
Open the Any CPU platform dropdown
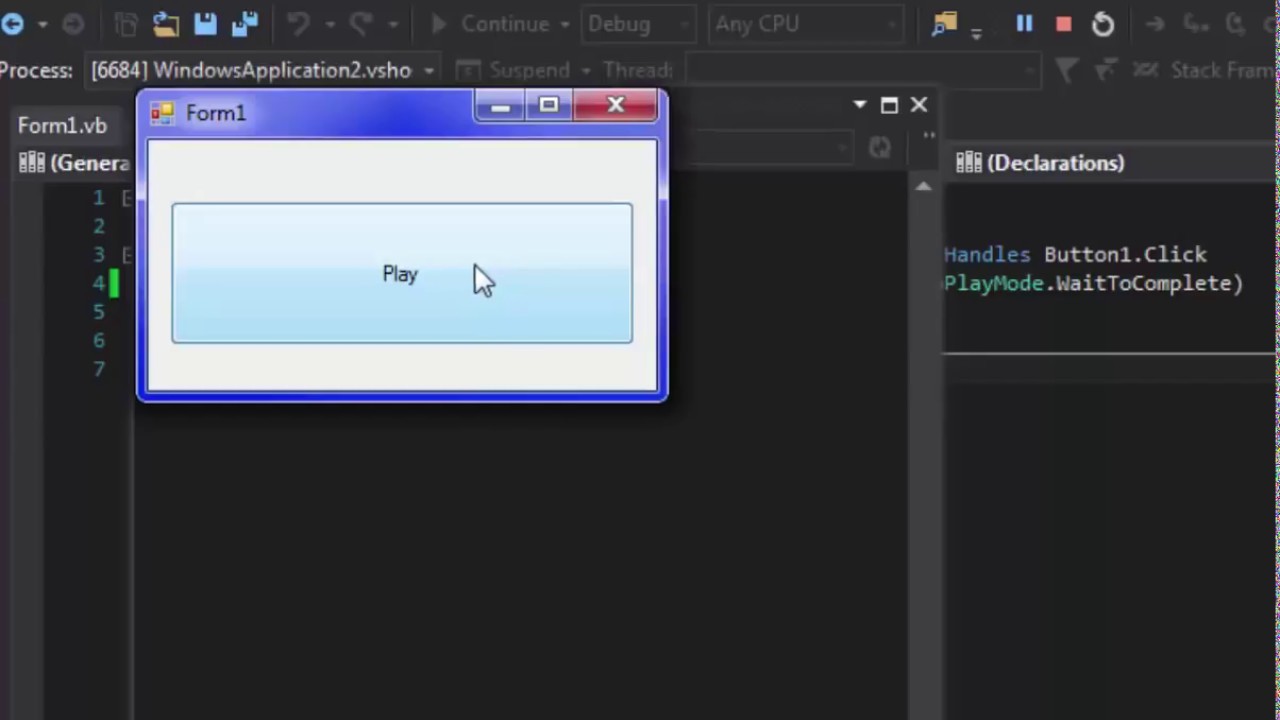pos(806,24)
